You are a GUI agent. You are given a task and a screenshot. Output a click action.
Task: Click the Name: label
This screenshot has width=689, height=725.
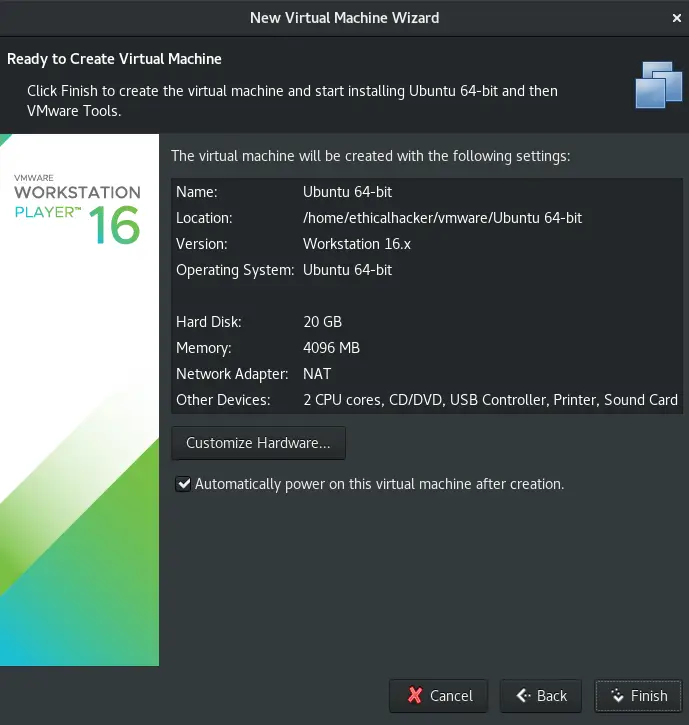tap(197, 192)
